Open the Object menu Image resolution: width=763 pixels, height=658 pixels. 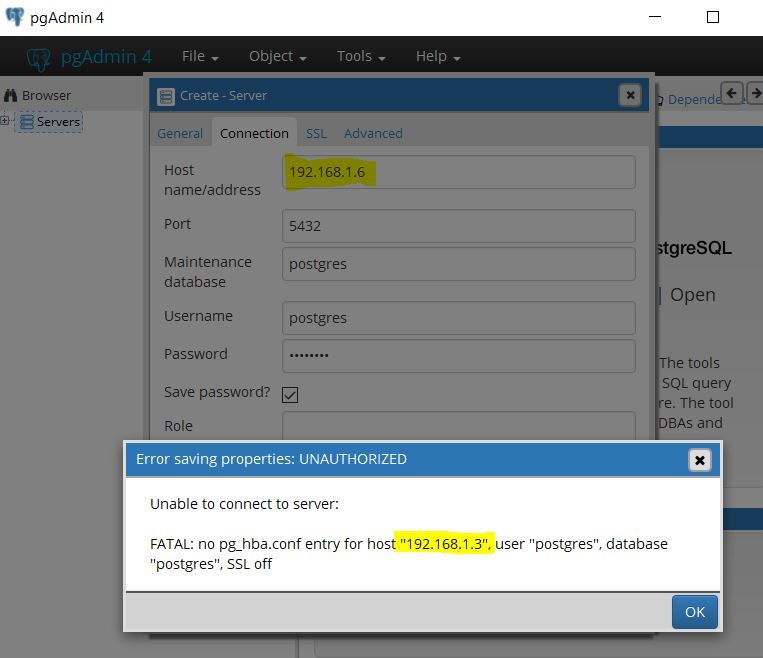pos(277,56)
